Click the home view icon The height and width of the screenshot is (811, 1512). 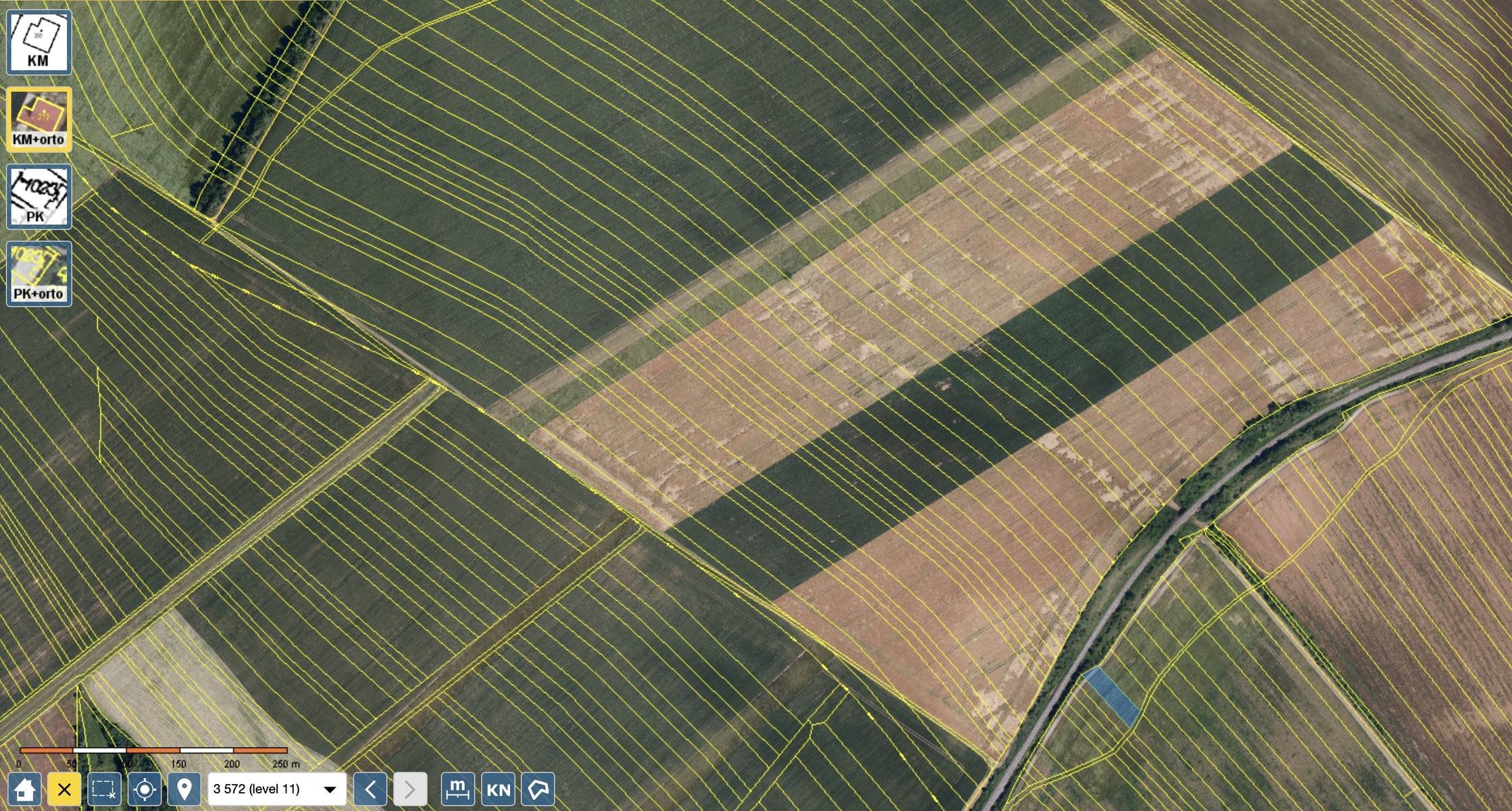click(24, 789)
